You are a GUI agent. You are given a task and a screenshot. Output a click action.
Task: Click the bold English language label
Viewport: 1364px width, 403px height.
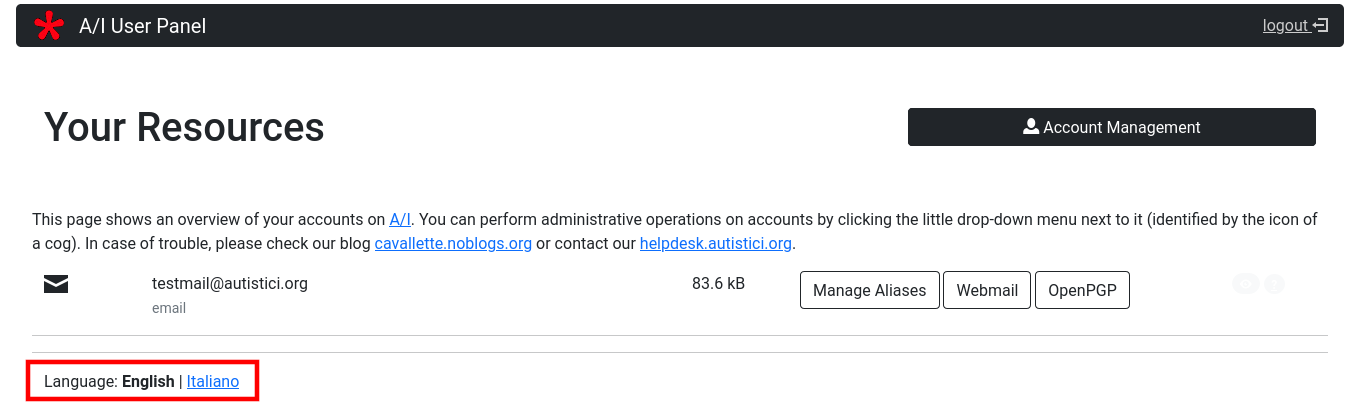pyautogui.click(x=148, y=381)
